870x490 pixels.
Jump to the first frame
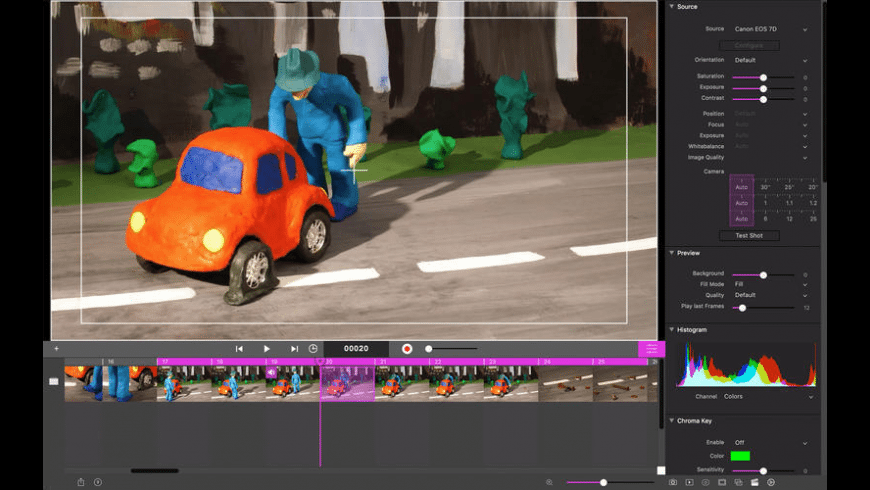pos(239,349)
